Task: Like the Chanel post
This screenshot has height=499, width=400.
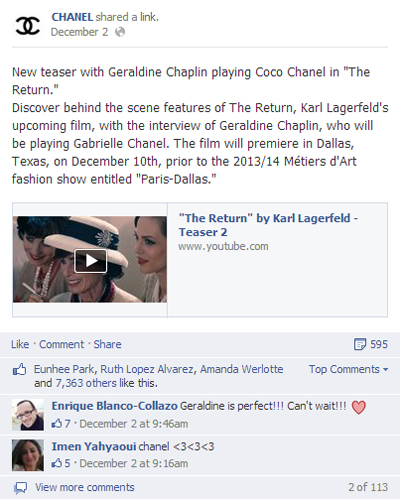Action: coord(20,344)
